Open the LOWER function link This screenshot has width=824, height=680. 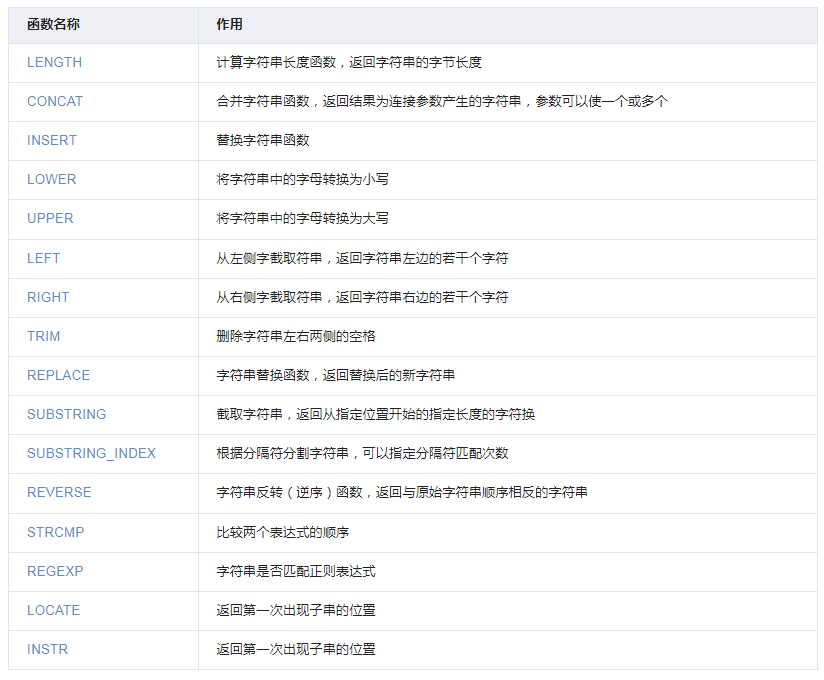[51, 179]
